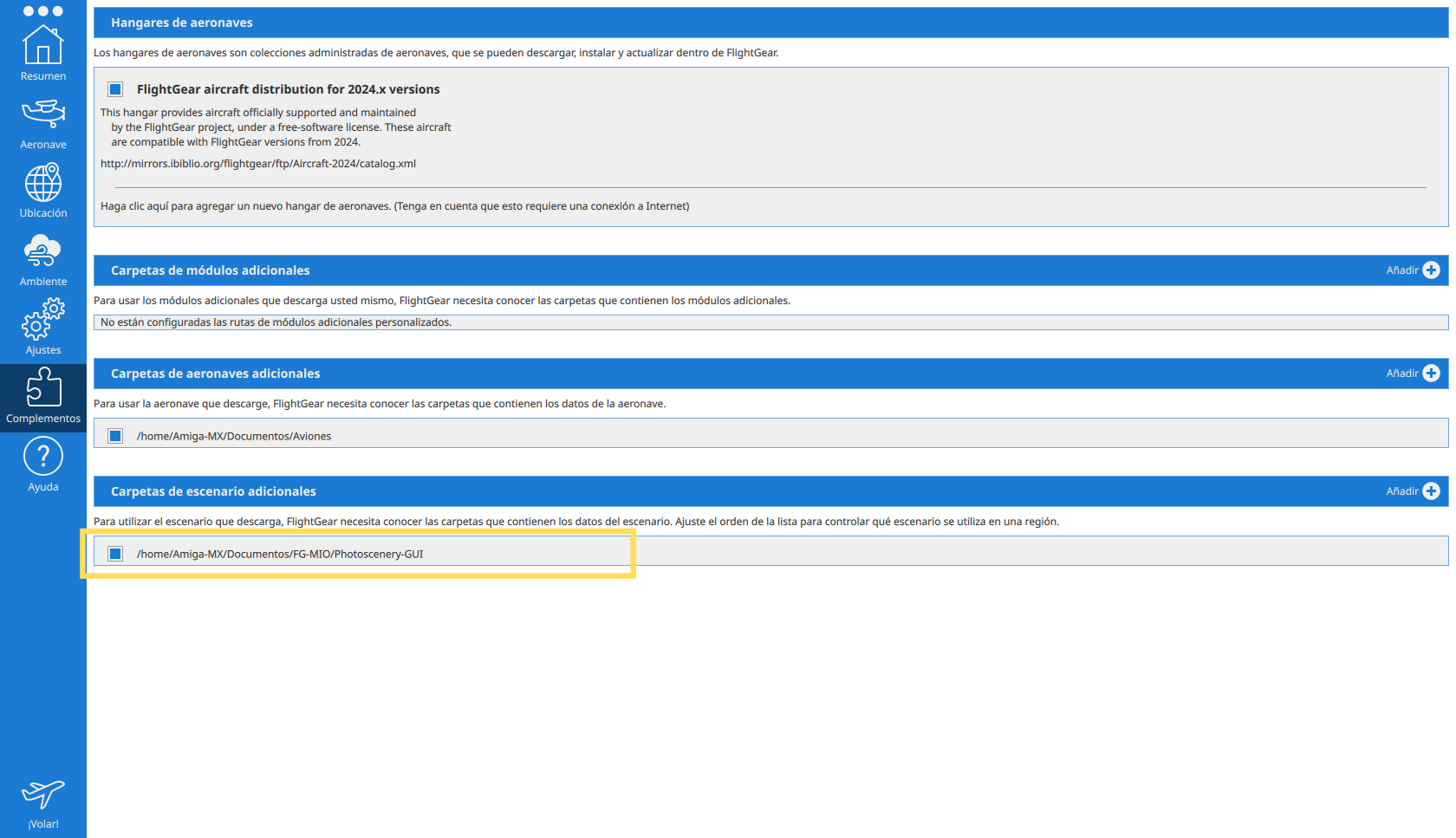Image resolution: width=1456 pixels, height=838 pixels.
Task: Open the Ajustes settings gears
Action: pyautogui.click(x=43, y=327)
